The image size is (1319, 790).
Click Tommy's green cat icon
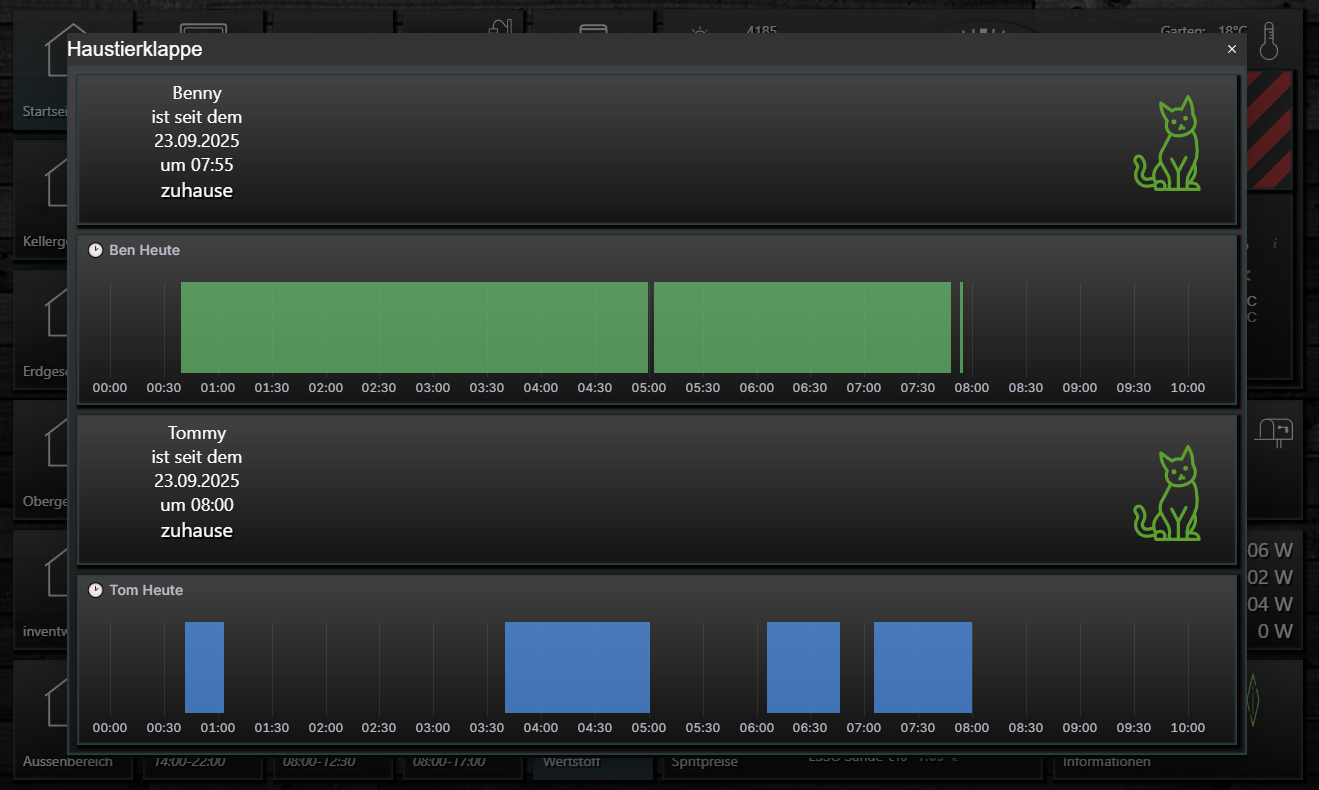[x=1167, y=493]
